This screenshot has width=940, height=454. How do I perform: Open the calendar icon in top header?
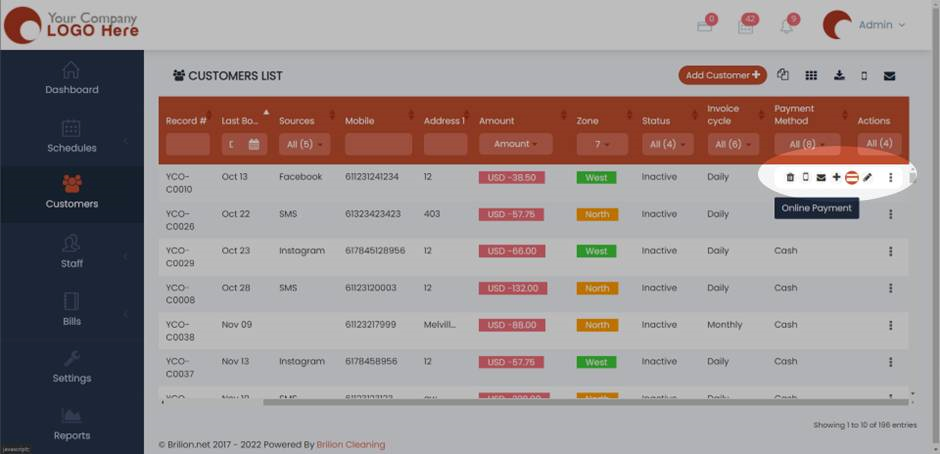(745, 26)
